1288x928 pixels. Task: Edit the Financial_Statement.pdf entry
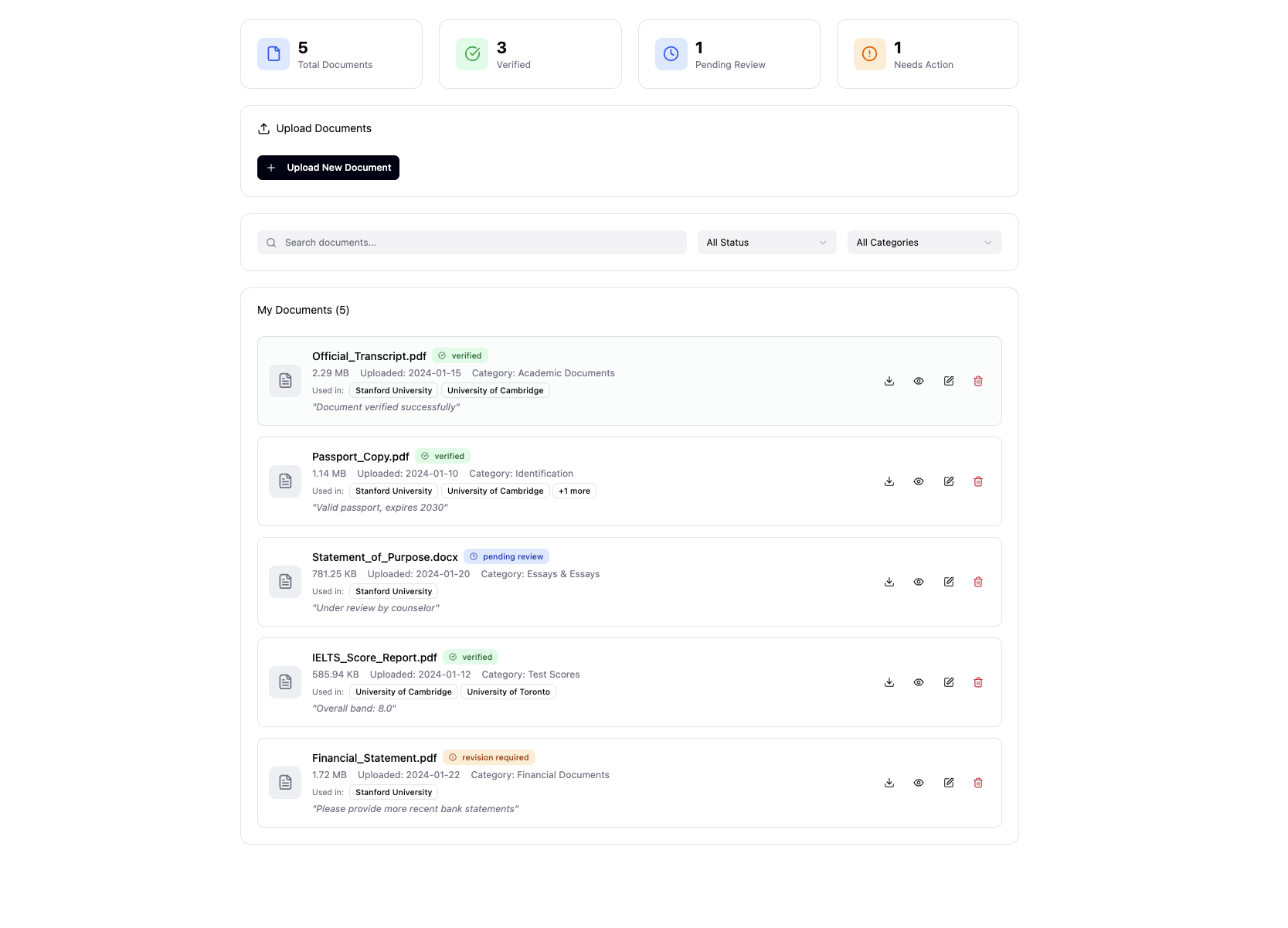pyautogui.click(x=949, y=783)
